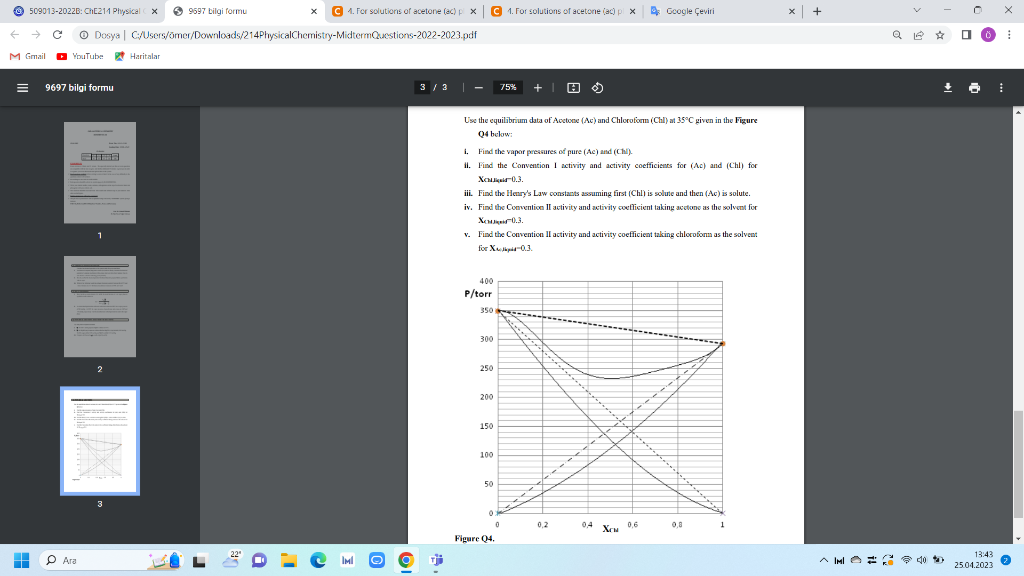Open Gmail bookmark
The image size is (1024, 576).
pos(27,56)
